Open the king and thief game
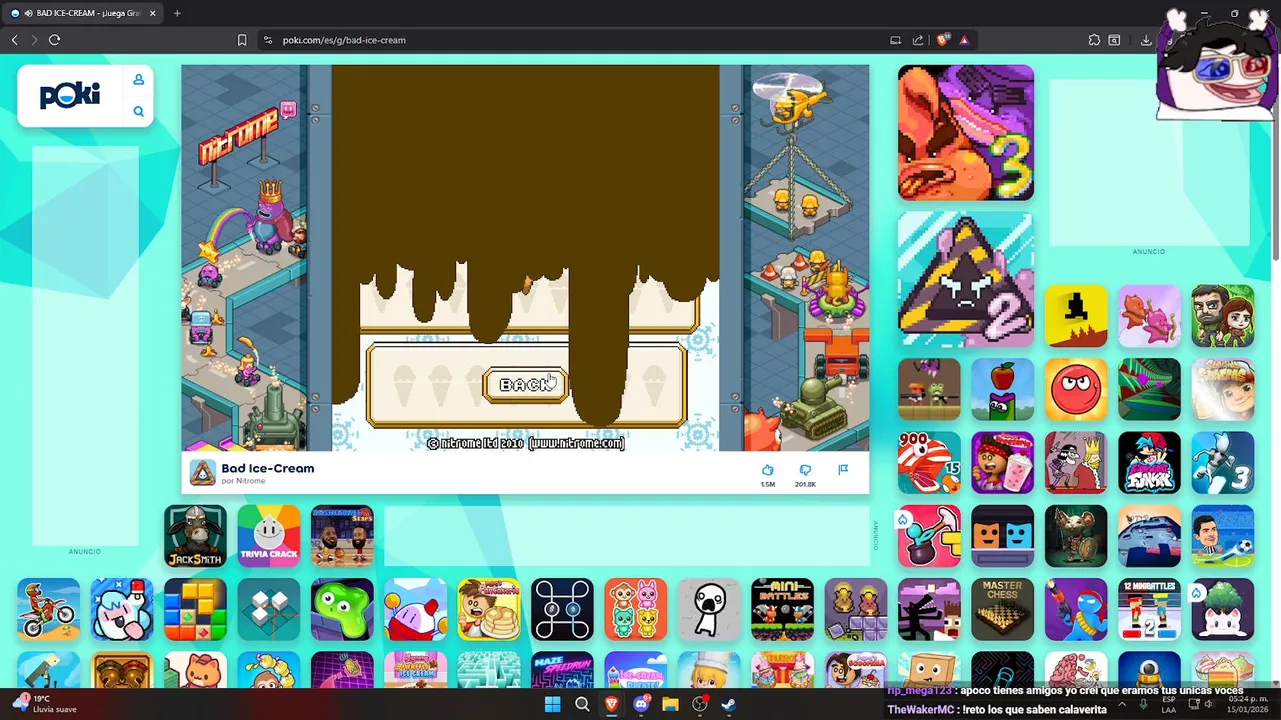Image resolution: width=1281 pixels, height=720 pixels. coord(1076,462)
